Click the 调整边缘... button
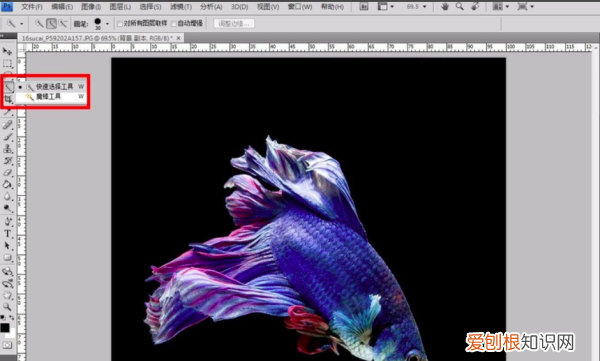 (234, 24)
